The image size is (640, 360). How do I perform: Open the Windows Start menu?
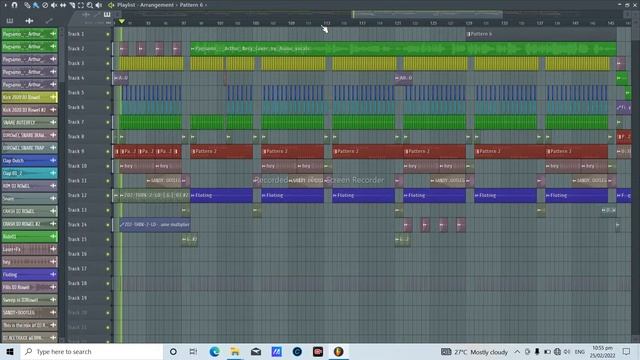pyautogui.click(x=10, y=352)
